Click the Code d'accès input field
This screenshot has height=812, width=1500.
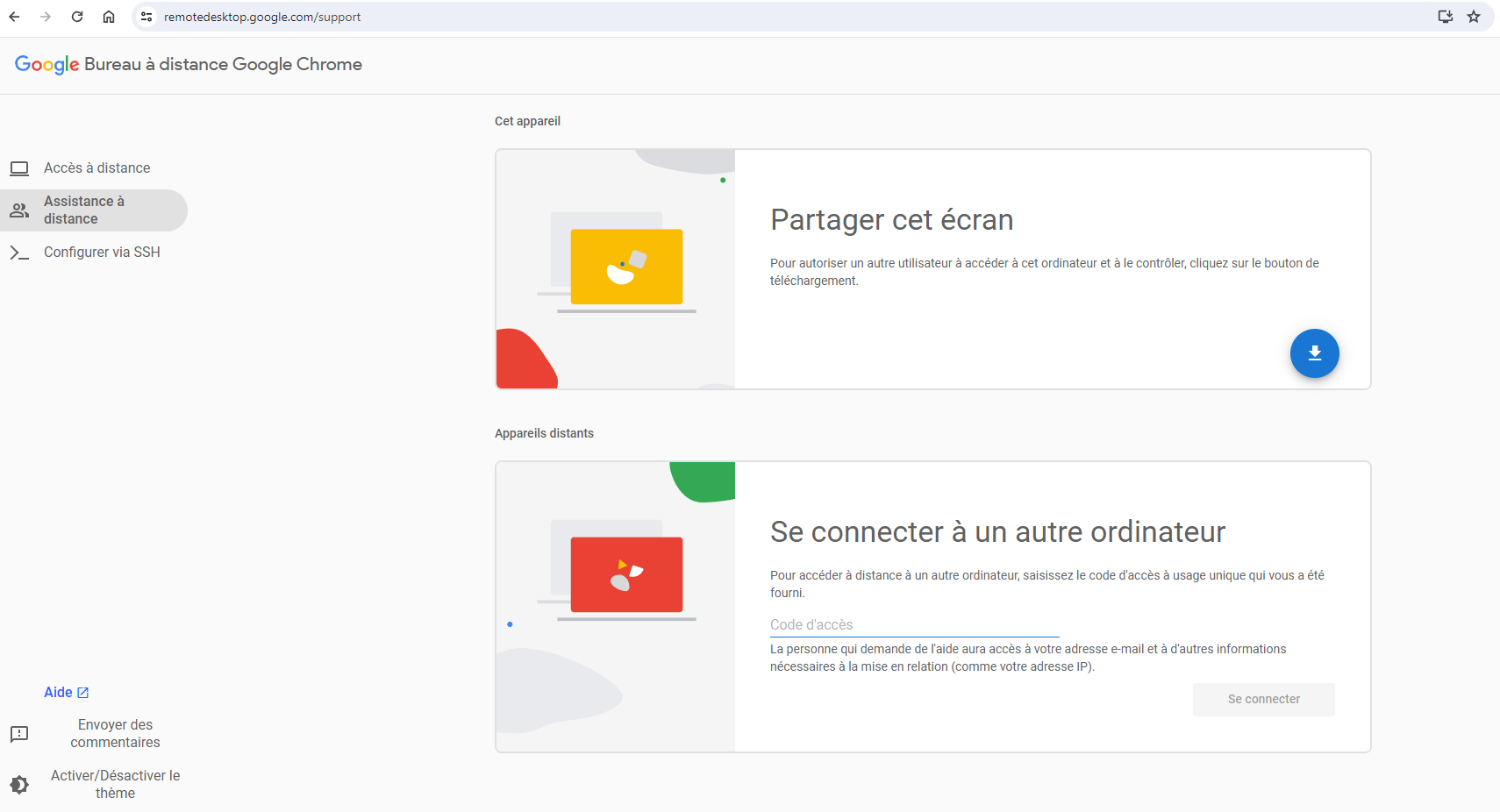pos(914,625)
